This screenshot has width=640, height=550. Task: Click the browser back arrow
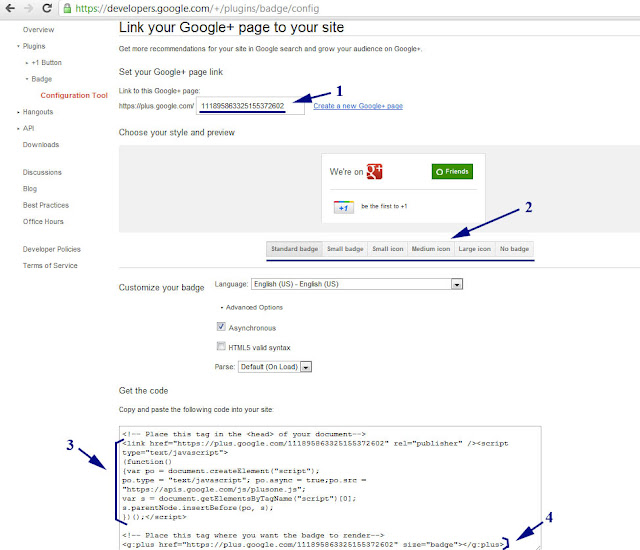(10, 8)
